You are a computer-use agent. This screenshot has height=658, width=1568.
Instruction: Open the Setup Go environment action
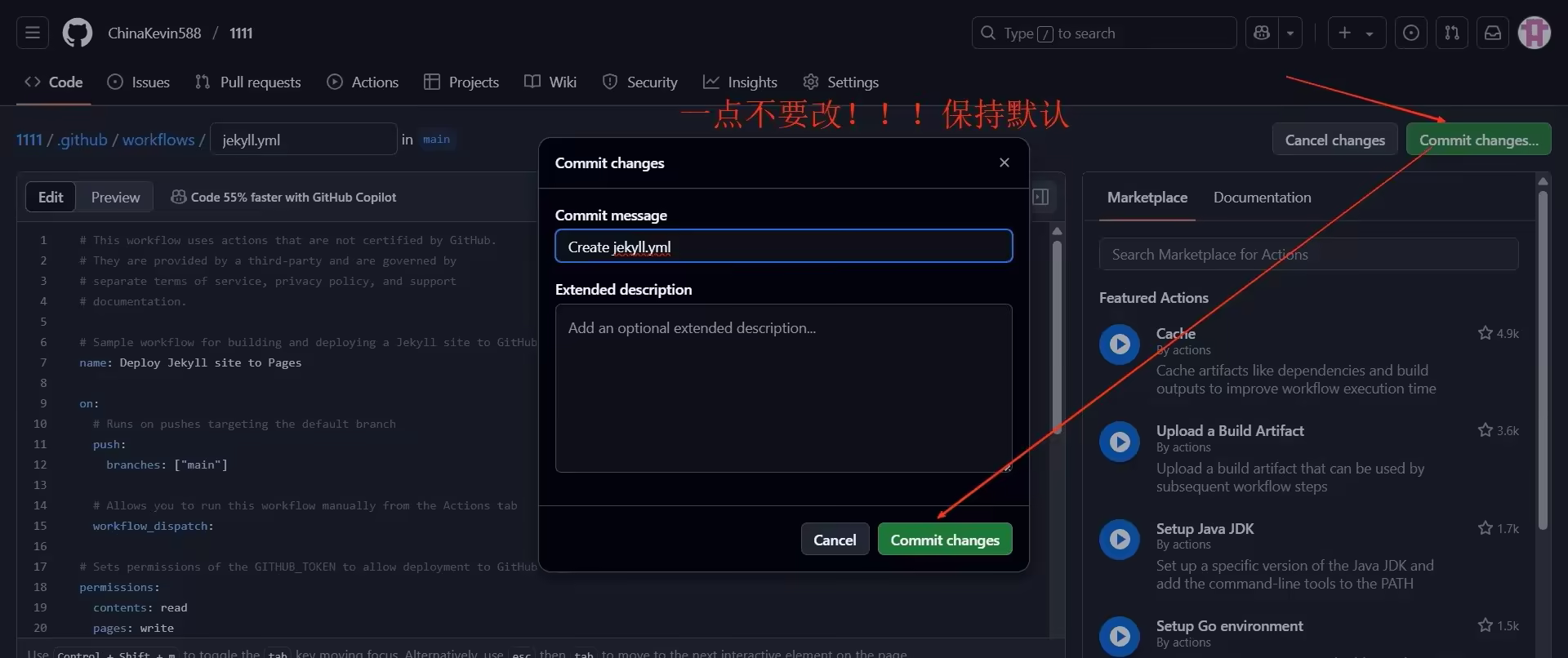(1230, 625)
